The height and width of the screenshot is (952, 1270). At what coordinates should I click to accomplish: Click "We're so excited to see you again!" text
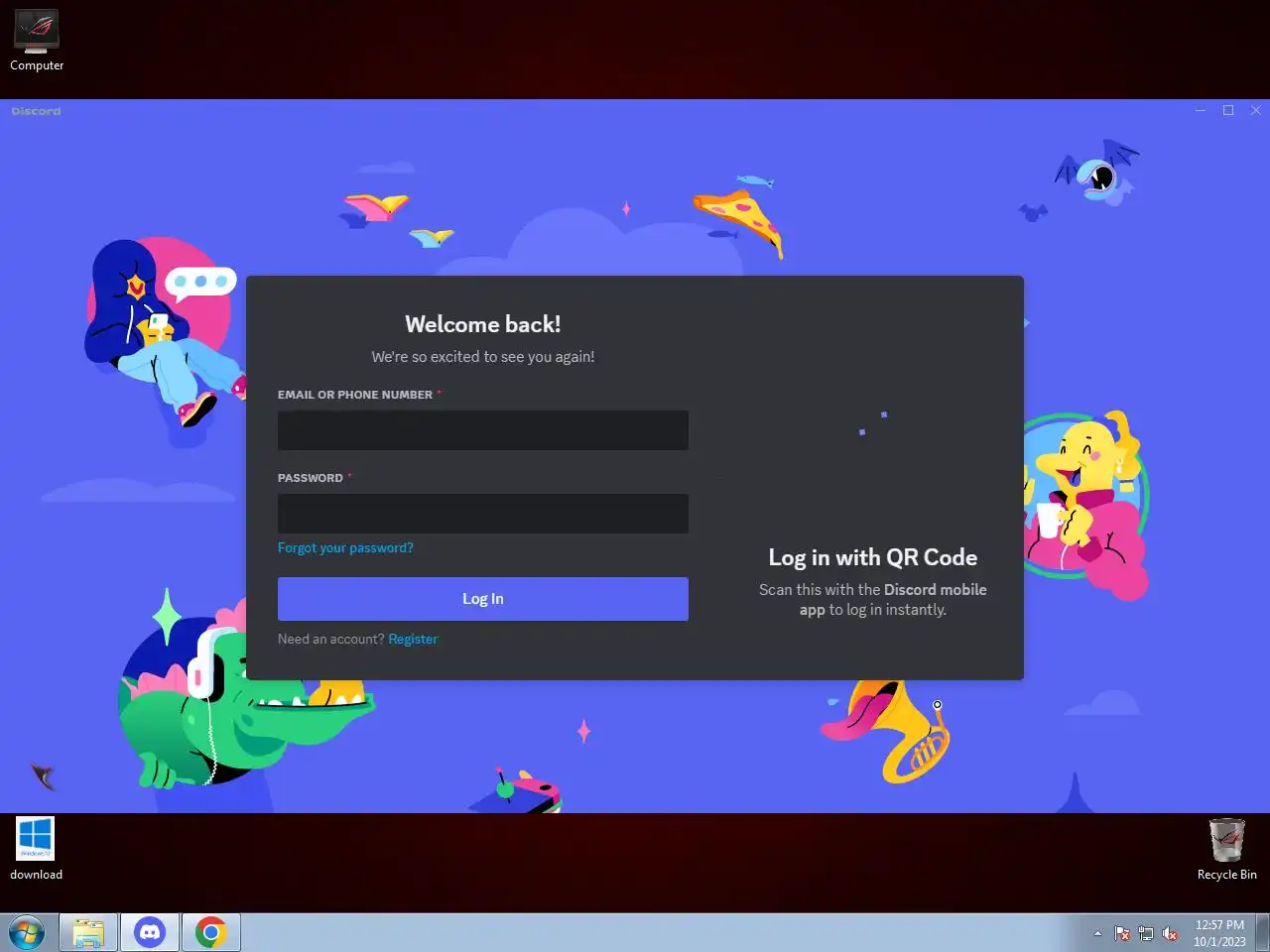click(483, 357)
